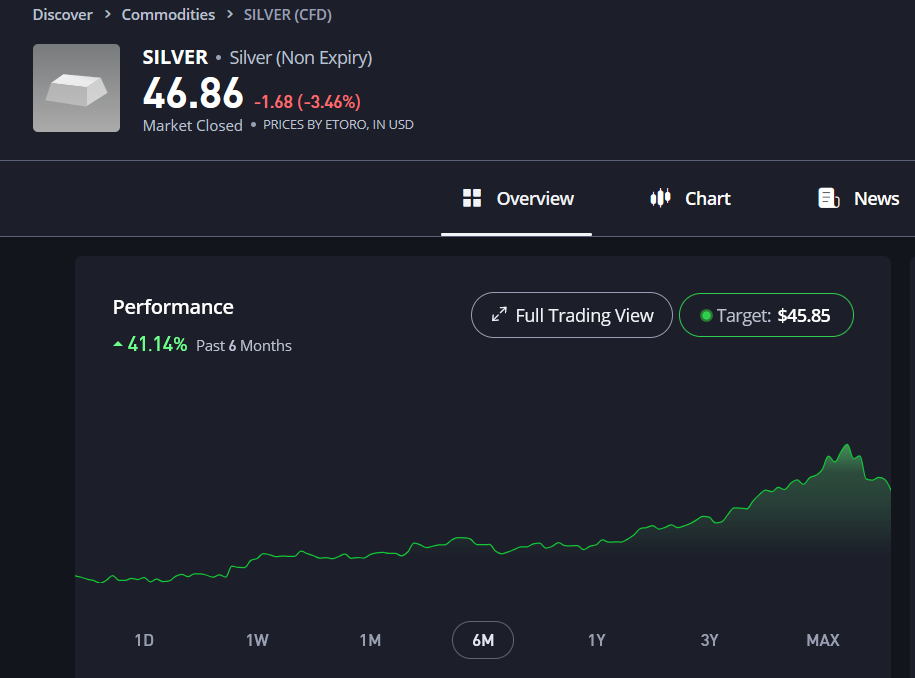Select the 1W time range
Image resolution: width=915 pixels, height=678 pixels.
(x=257, y=640)
